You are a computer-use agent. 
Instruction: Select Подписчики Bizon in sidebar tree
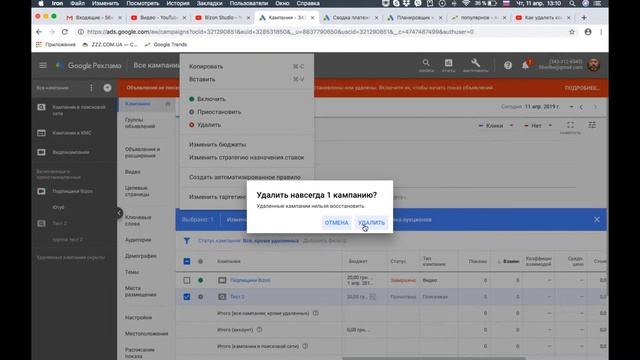point(74,191)
